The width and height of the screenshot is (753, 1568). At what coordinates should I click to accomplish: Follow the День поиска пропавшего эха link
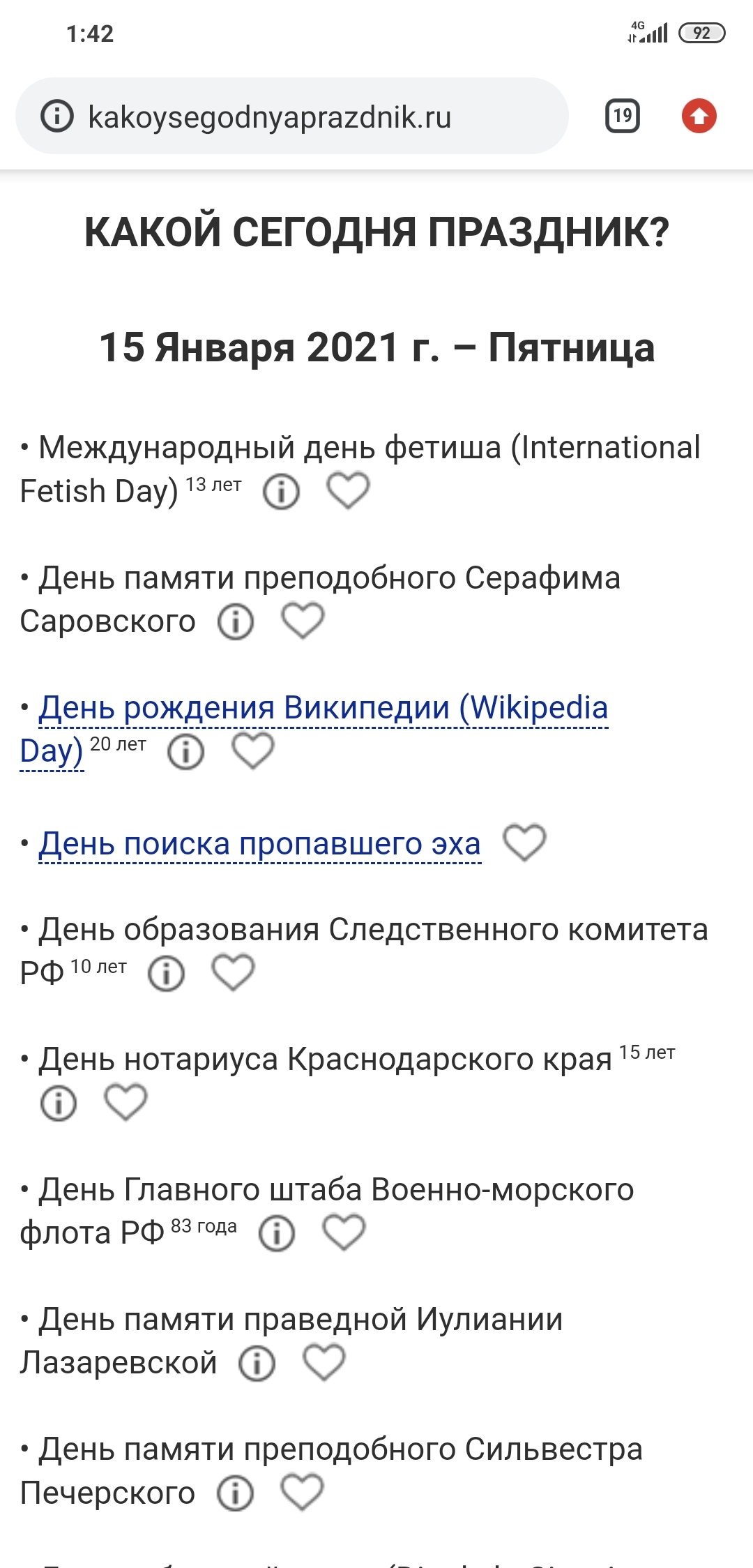(259, 844)
